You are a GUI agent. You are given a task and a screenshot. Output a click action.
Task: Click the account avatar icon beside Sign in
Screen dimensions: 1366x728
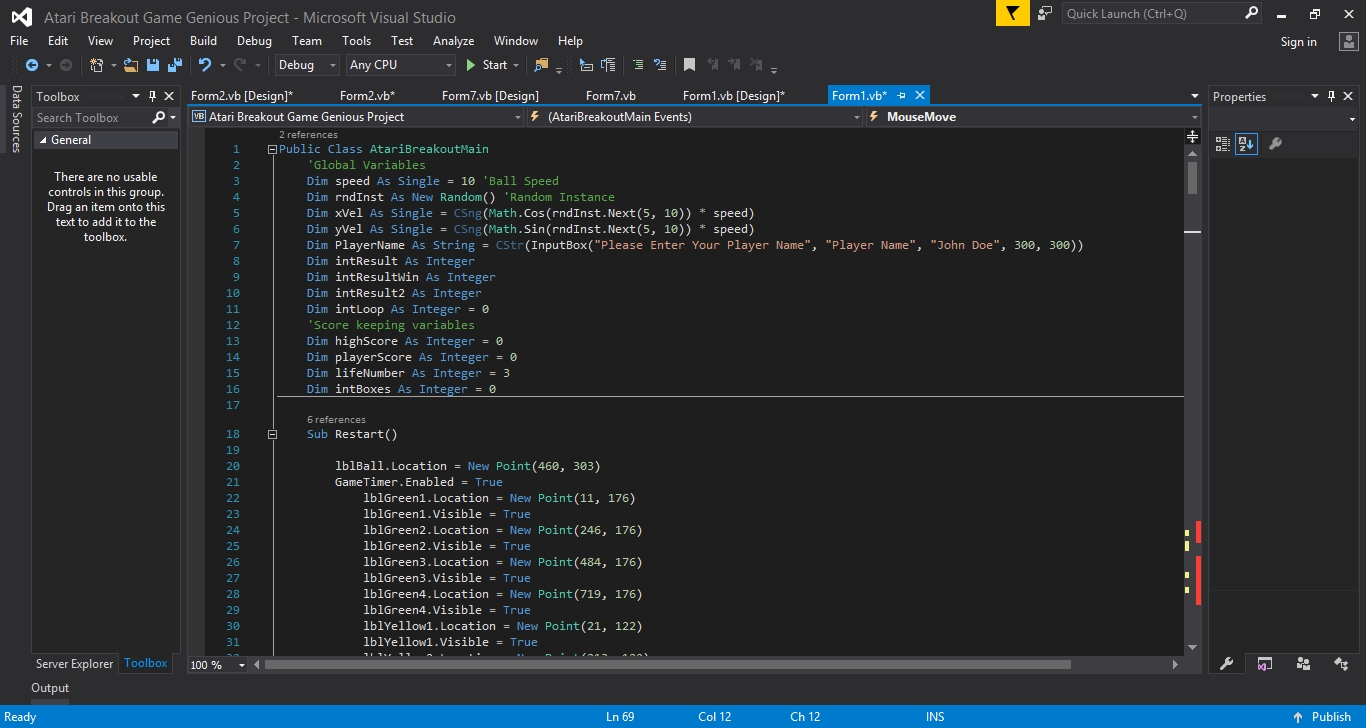point(1347,41)
